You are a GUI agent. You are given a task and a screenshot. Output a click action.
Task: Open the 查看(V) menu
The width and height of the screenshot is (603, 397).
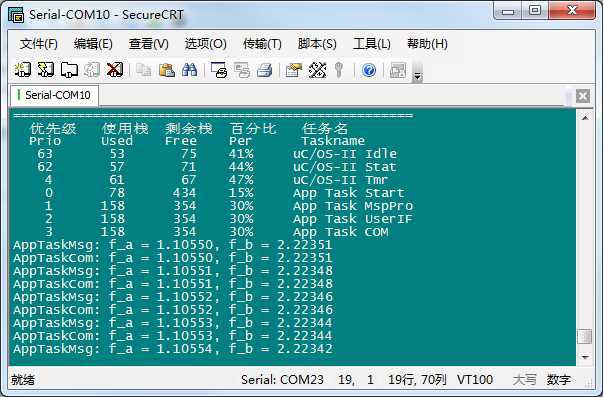[x=148, y=44]
